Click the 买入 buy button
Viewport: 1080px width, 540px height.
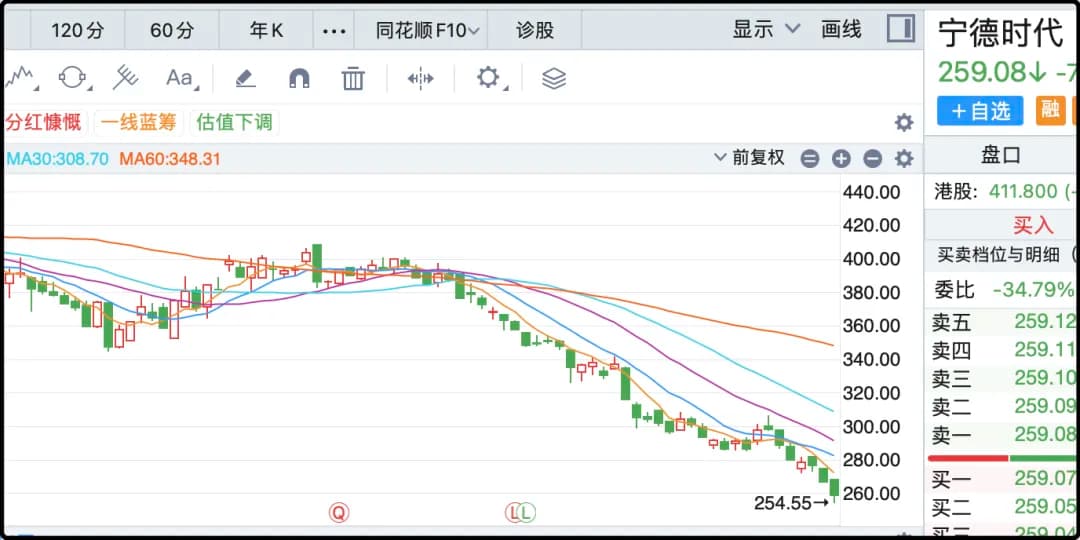pos(1033,225)
